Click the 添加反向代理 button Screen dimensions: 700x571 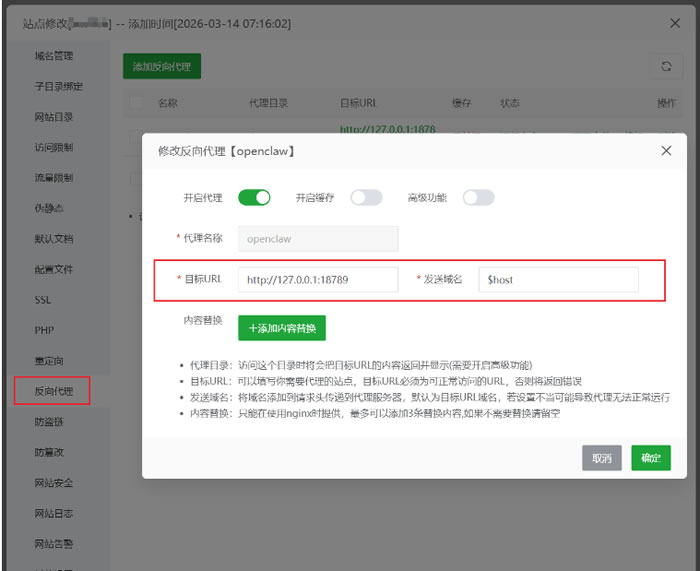tap(162, 66)
